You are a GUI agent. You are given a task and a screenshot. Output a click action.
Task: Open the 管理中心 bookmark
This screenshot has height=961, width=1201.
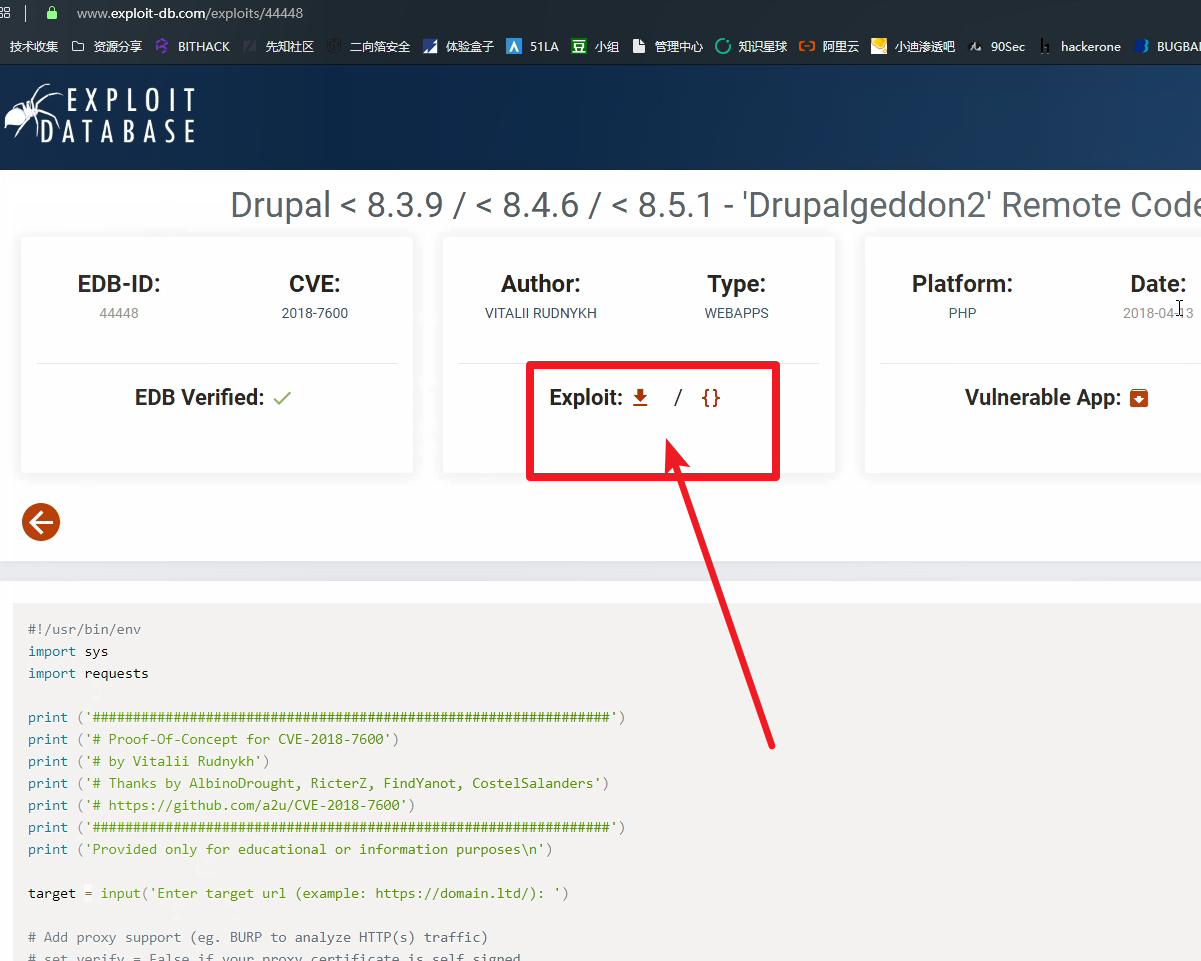[x=667, y=46]
